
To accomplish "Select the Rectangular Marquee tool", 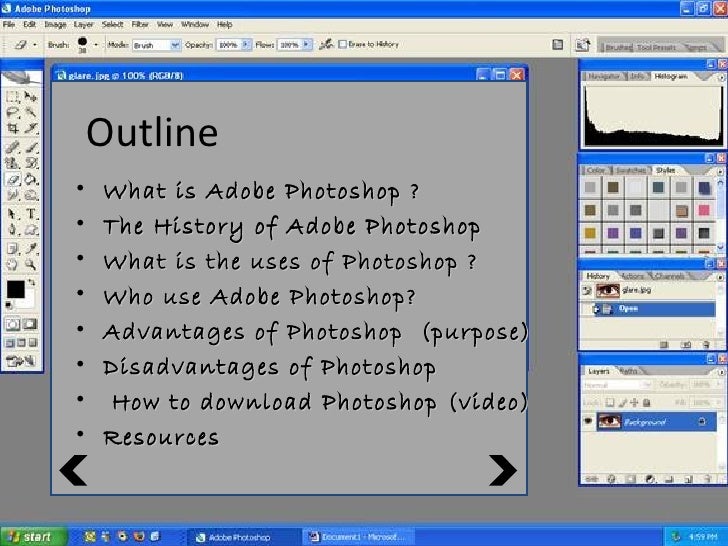I will (x=13, y=97).
